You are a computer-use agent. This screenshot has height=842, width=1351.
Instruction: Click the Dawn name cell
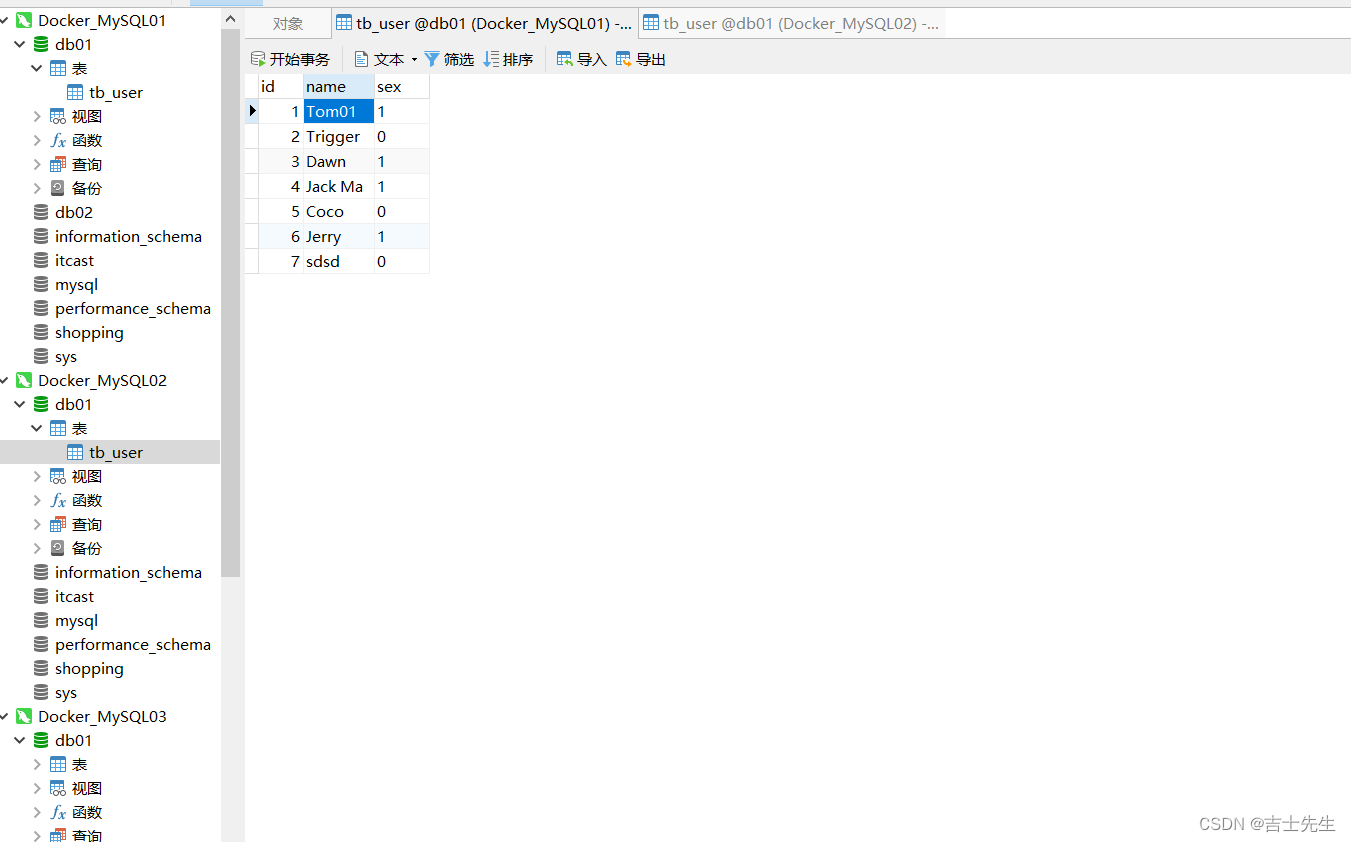[x=339, y=161]
